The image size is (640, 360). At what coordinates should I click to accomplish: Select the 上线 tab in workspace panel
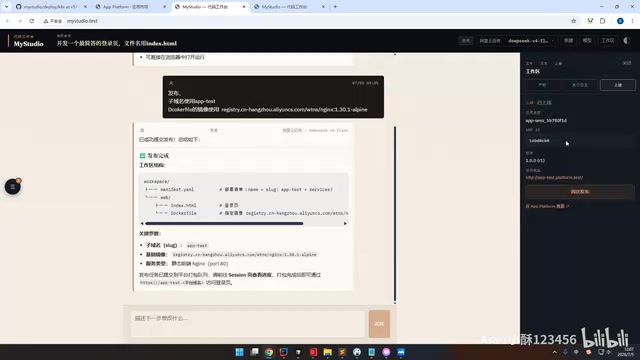[618, 85]
